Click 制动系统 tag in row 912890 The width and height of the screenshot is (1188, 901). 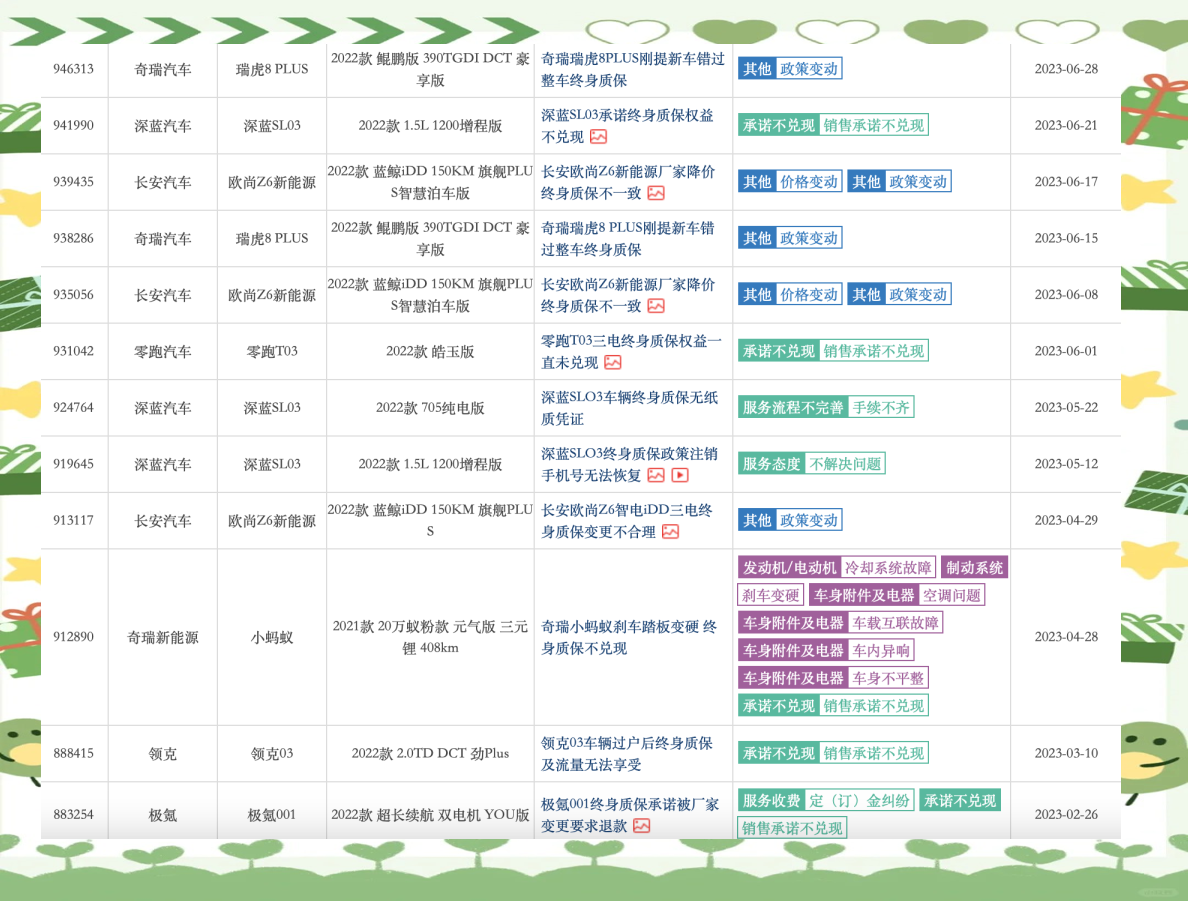point(974,568)
